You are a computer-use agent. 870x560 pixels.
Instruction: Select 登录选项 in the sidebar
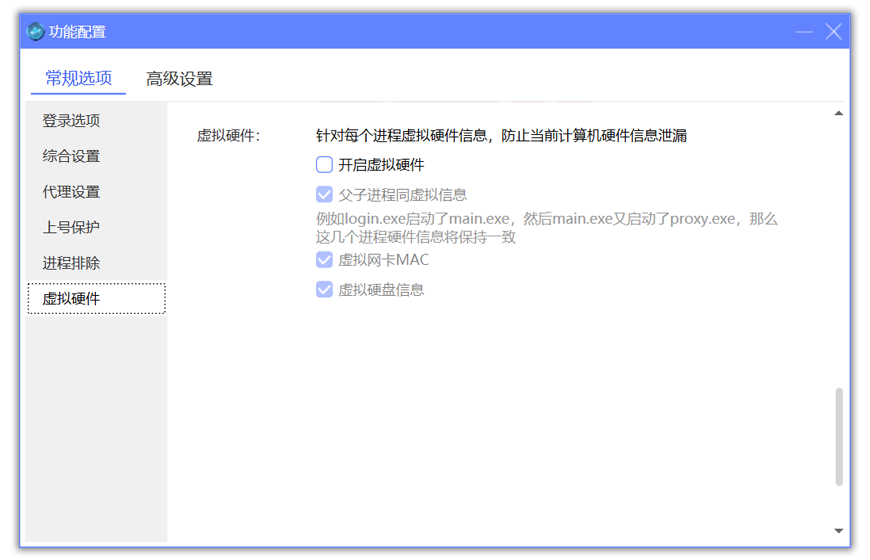click(x=71, y=121)
